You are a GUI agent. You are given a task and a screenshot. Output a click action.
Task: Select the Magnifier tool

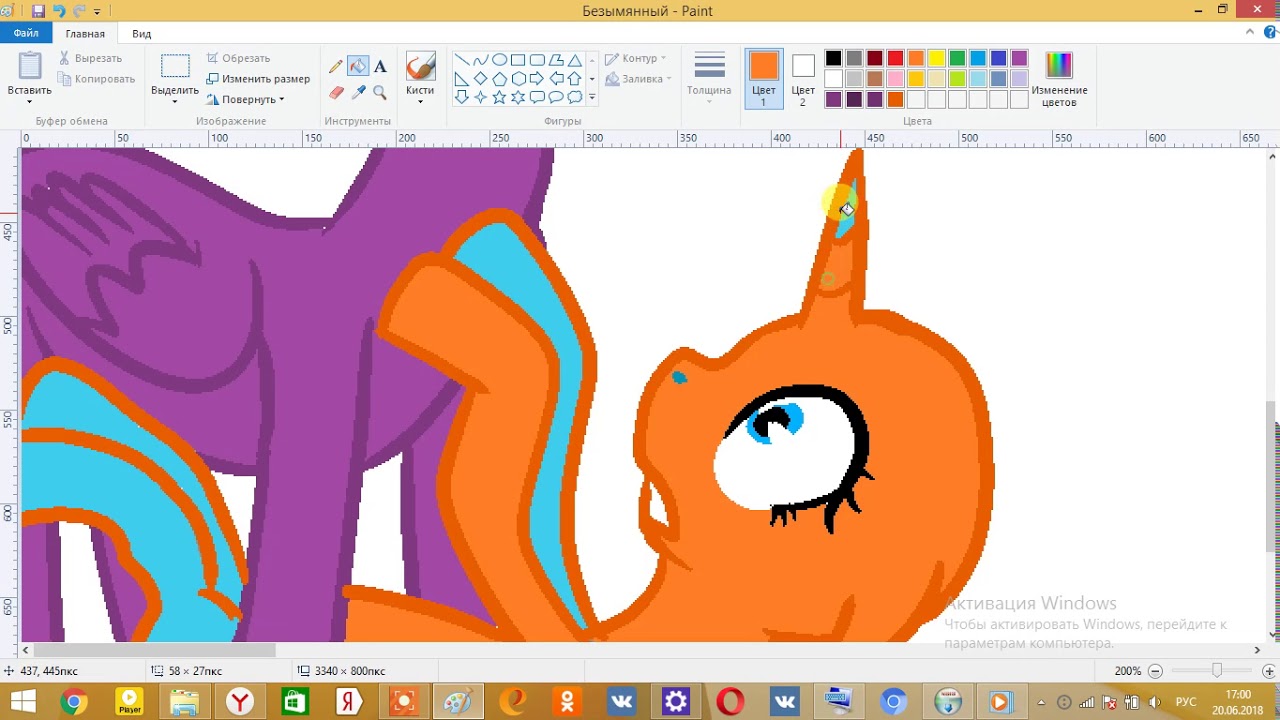[380, 92]
